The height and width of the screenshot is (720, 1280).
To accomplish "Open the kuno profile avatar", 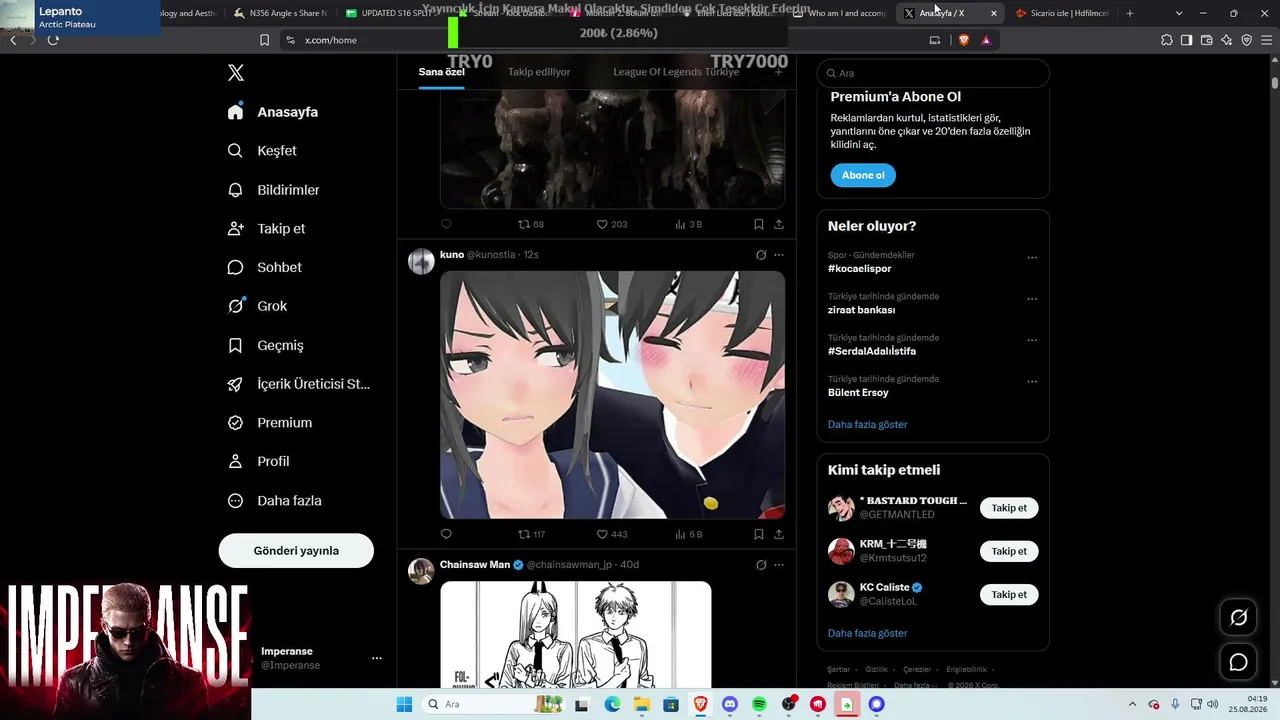I will click(422, 261).
